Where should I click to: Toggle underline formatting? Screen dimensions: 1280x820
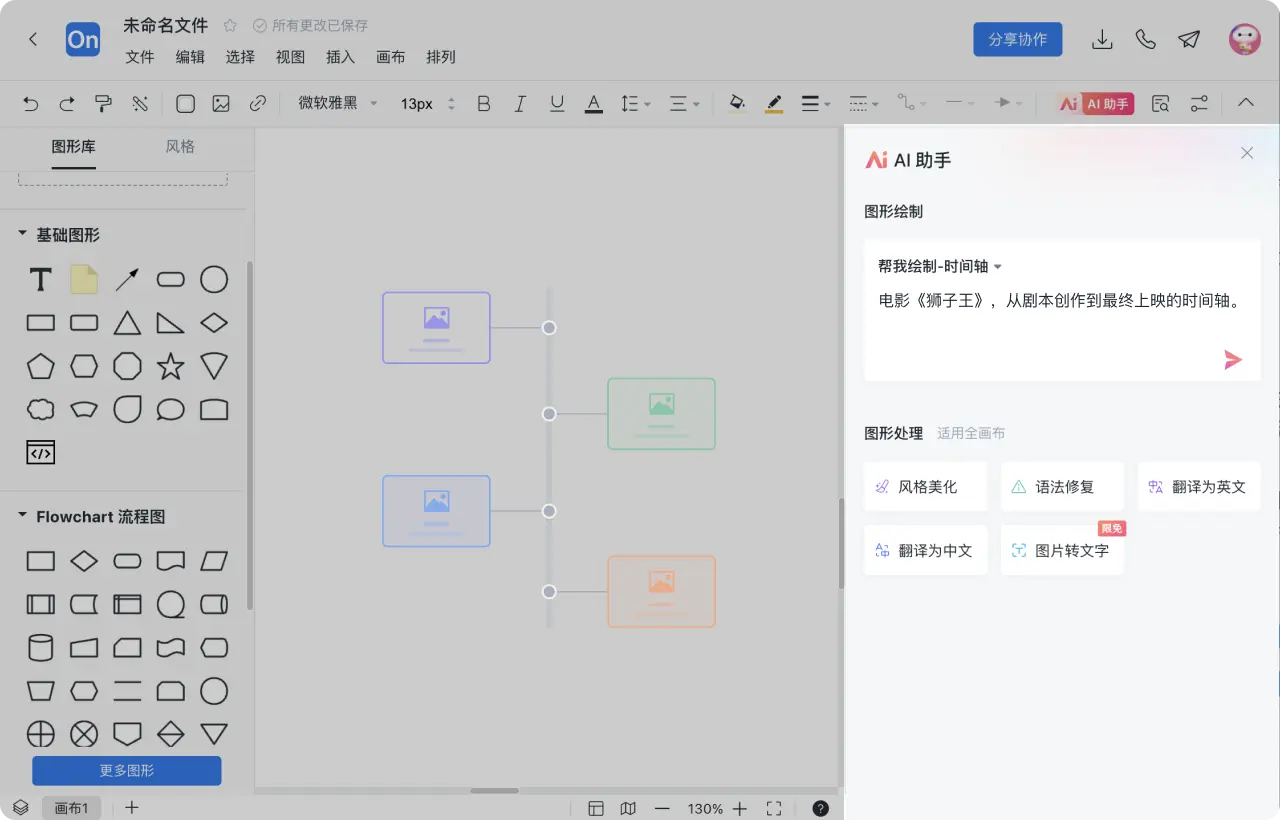557,103
